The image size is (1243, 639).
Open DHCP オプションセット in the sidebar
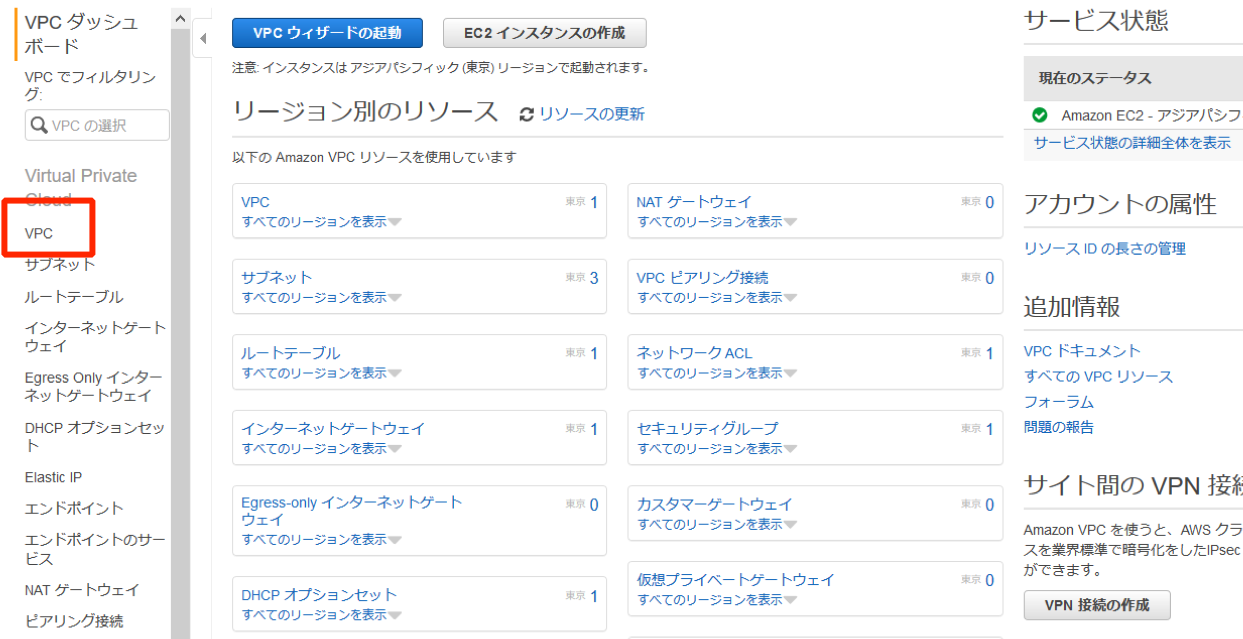(95, 437)
